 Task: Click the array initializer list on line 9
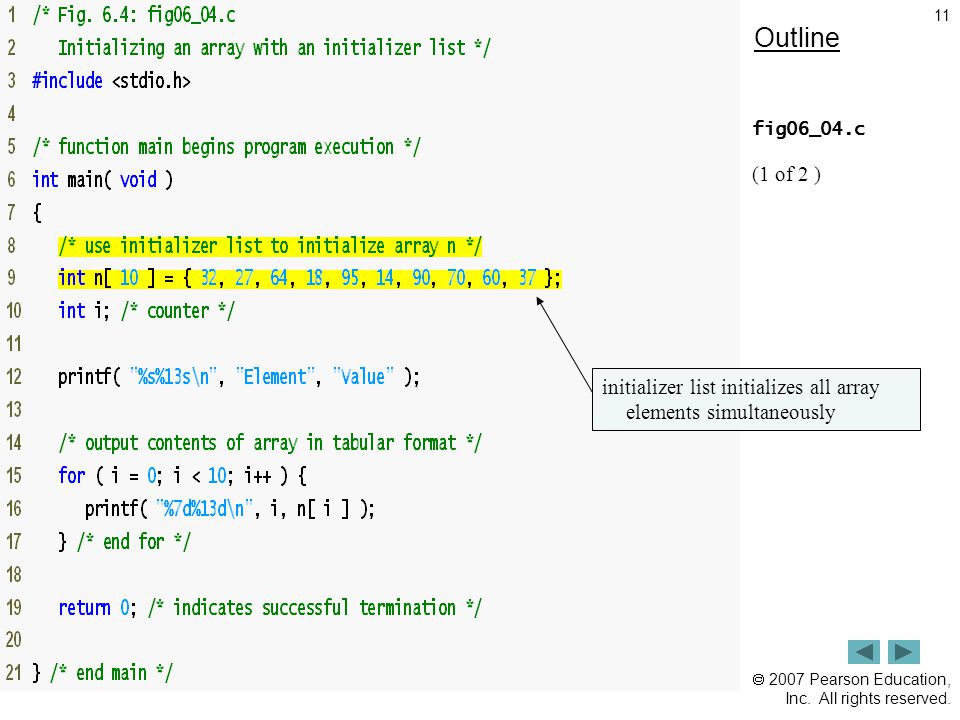click(309, 278)
